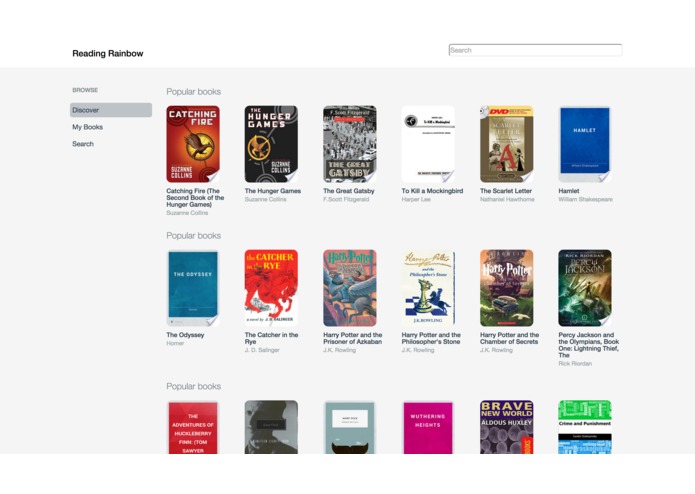Open To Kill a Mockingbird cover
This screenshot has height=494, width=695.
428,144
